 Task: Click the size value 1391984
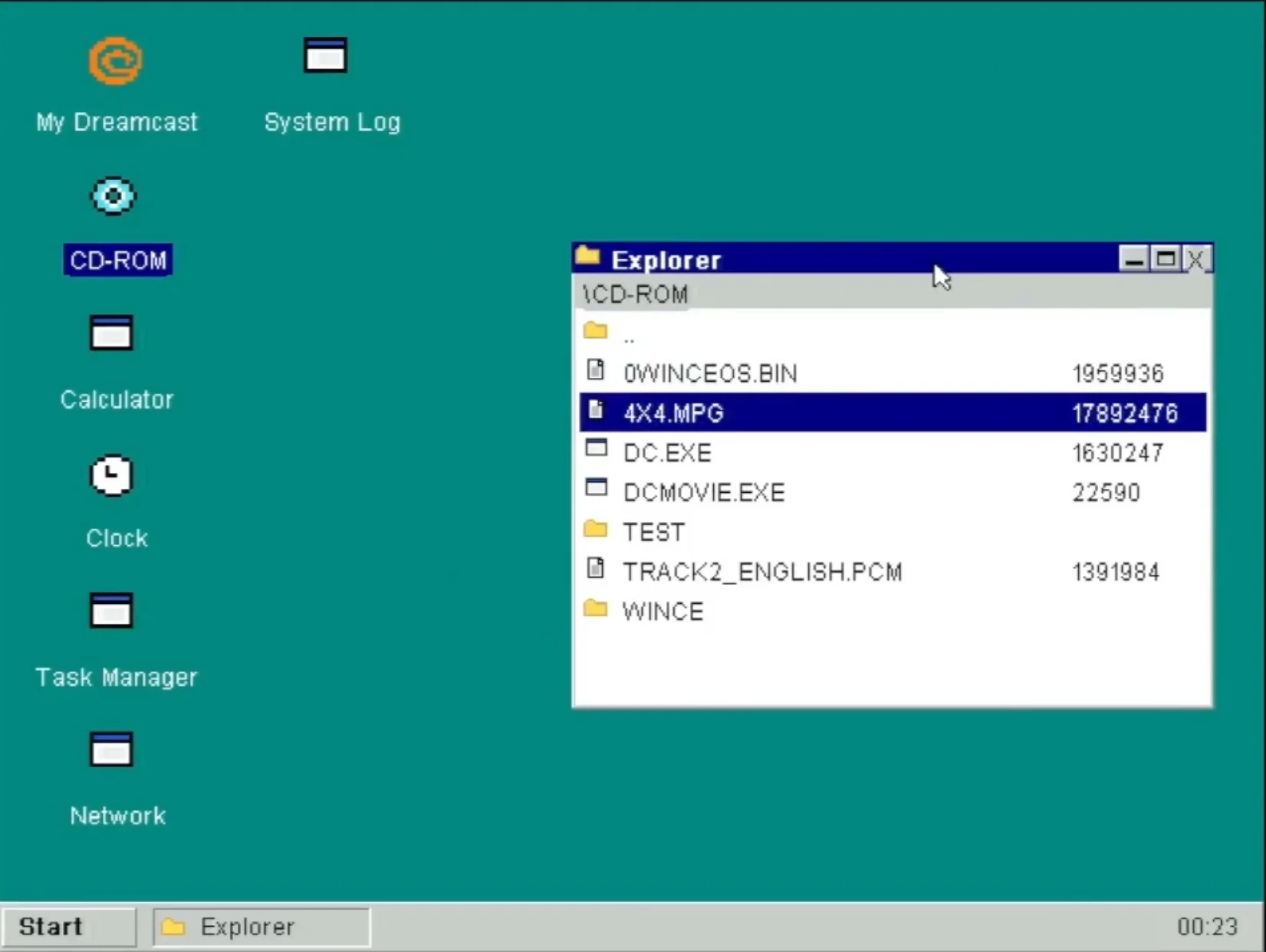[1116, 572]
